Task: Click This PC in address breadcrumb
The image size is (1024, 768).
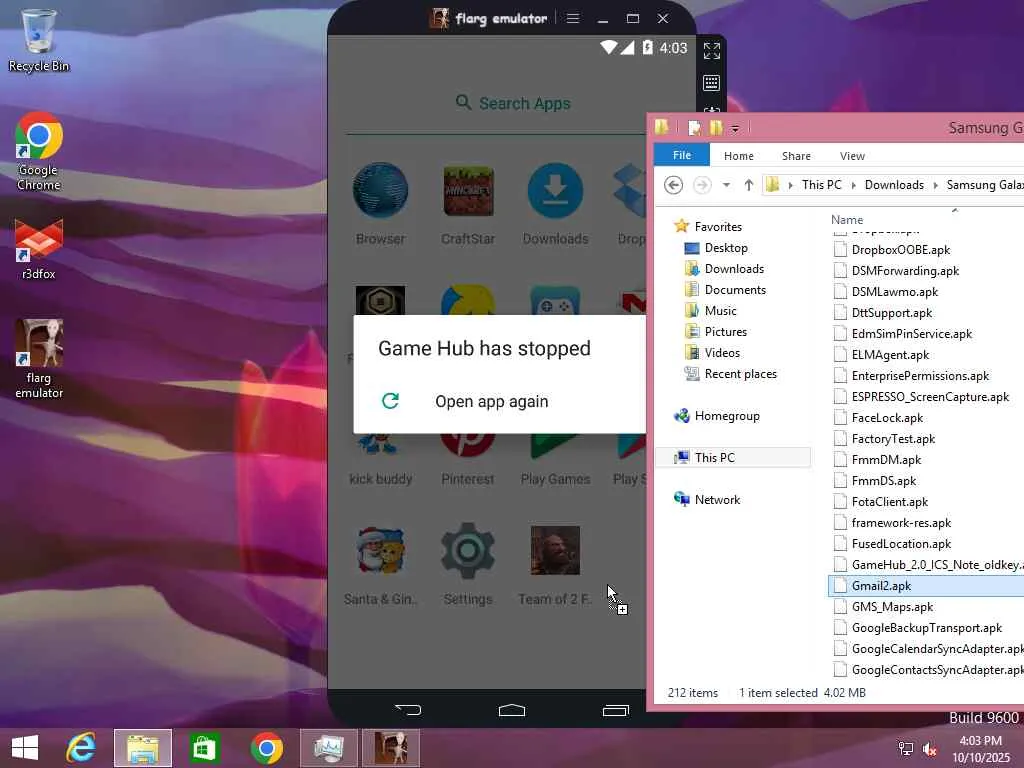Action: point(822,185)
